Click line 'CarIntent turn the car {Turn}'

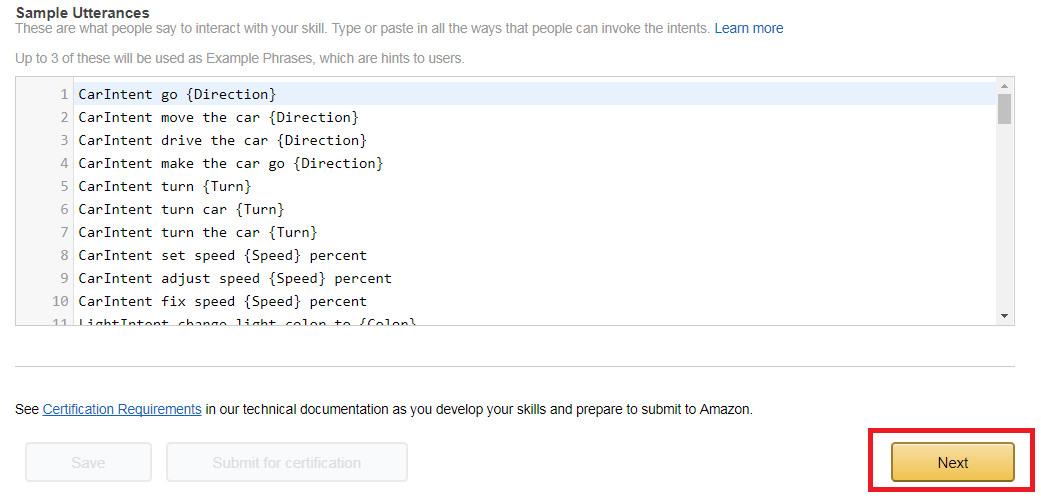(x=535, y=232)
